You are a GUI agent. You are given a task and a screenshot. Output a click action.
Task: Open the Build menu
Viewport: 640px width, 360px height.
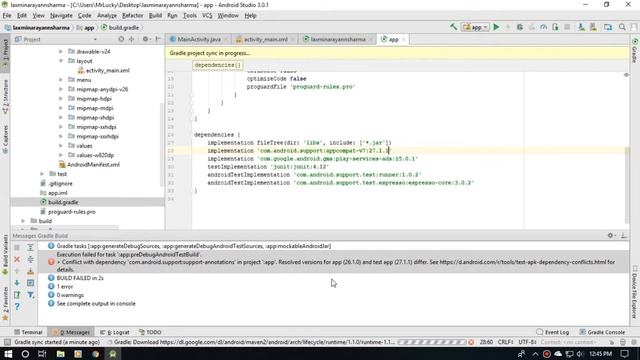[155, 16]
